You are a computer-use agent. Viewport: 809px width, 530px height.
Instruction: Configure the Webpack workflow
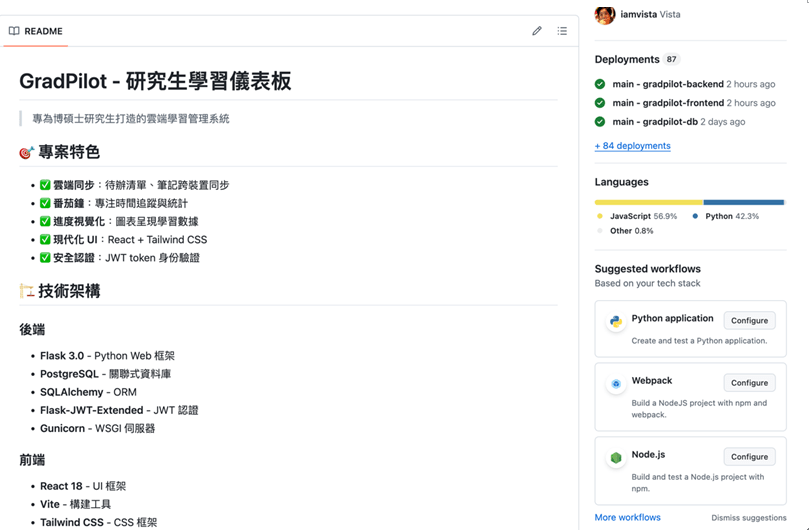(749, 383)
